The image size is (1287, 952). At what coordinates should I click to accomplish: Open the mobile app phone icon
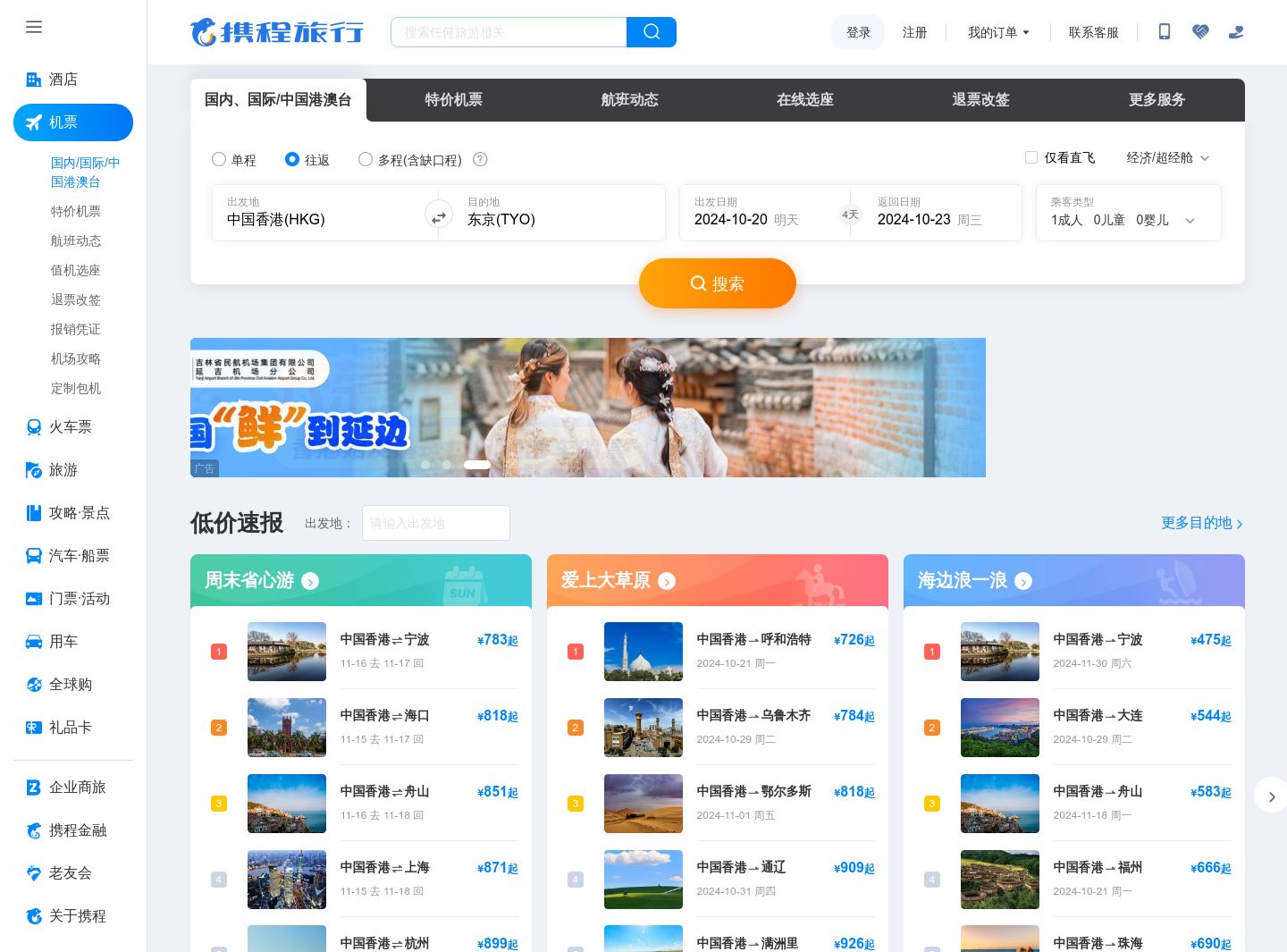point(1165,32)
